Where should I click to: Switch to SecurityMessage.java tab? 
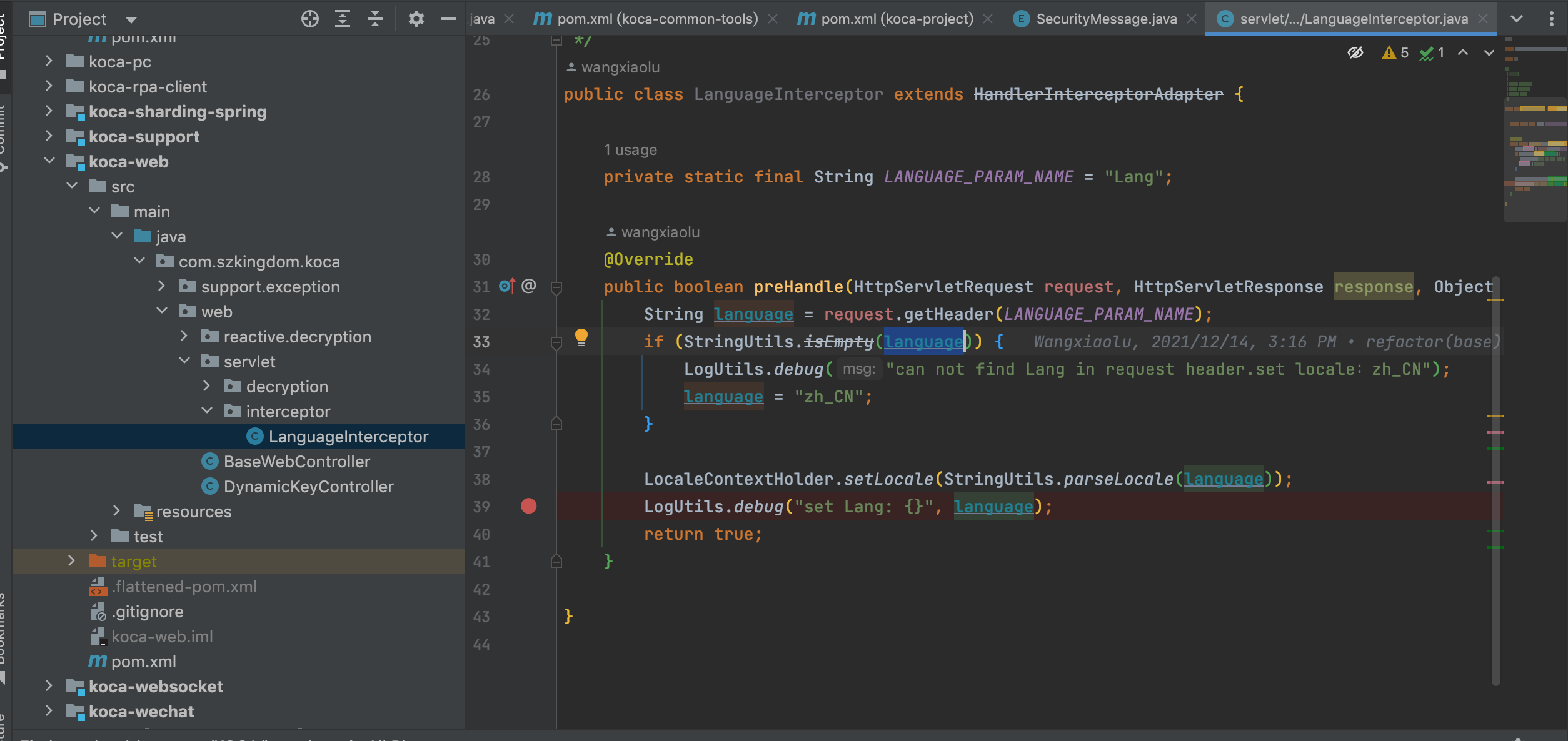pyautogui.click(x=1105, y=19)
